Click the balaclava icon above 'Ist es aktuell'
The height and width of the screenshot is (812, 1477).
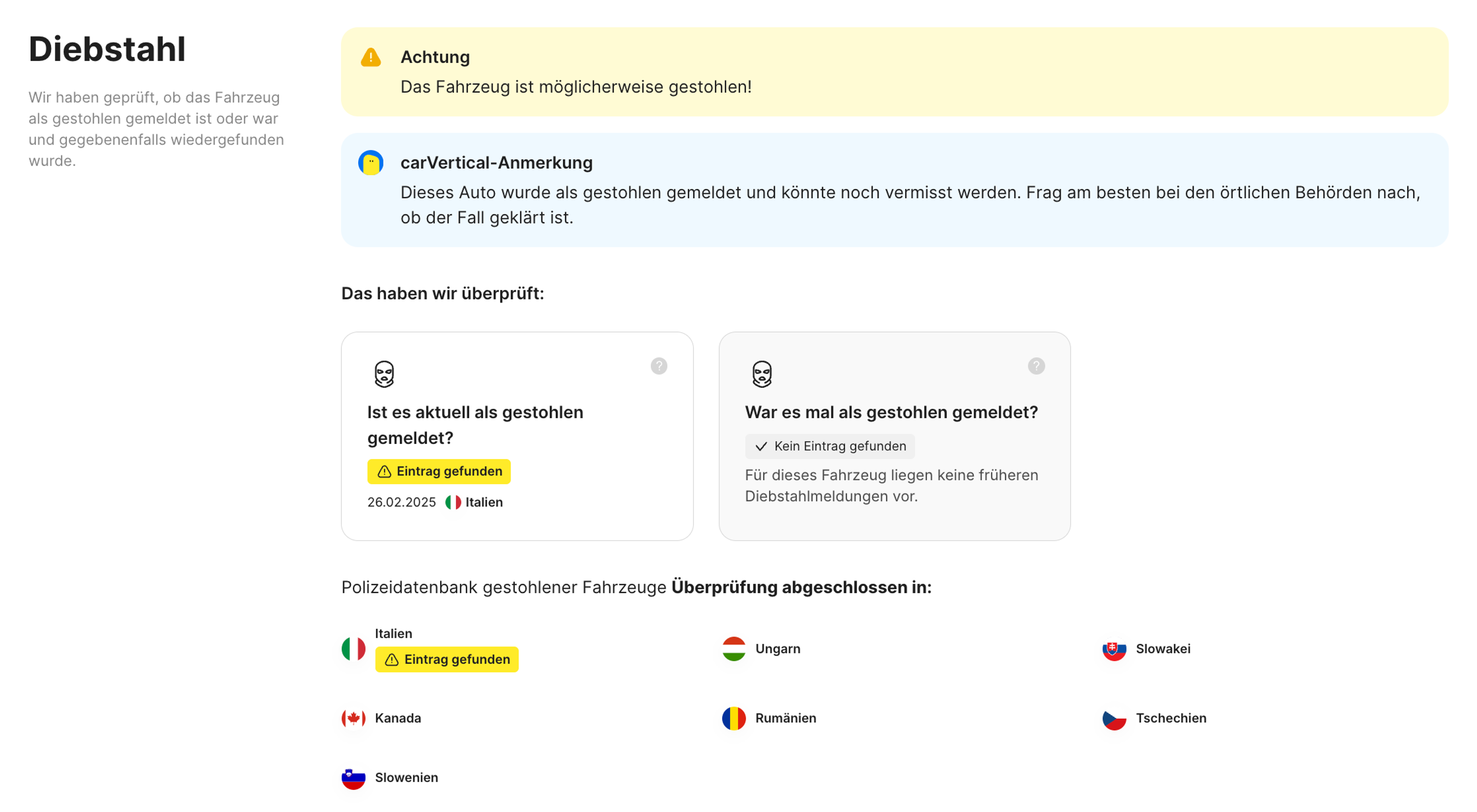[384, 374]
